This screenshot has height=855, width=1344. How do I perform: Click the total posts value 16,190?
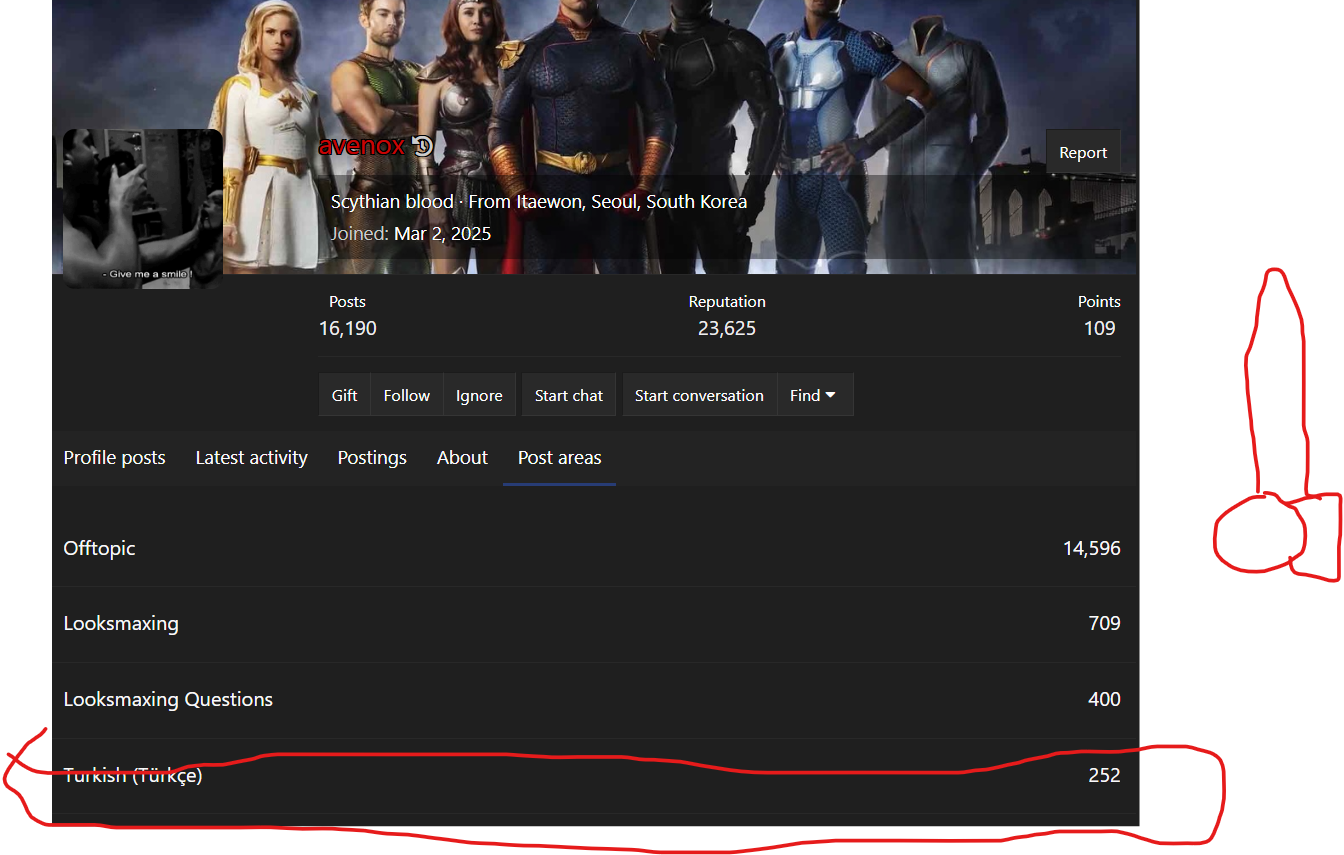tap(348, 328)
